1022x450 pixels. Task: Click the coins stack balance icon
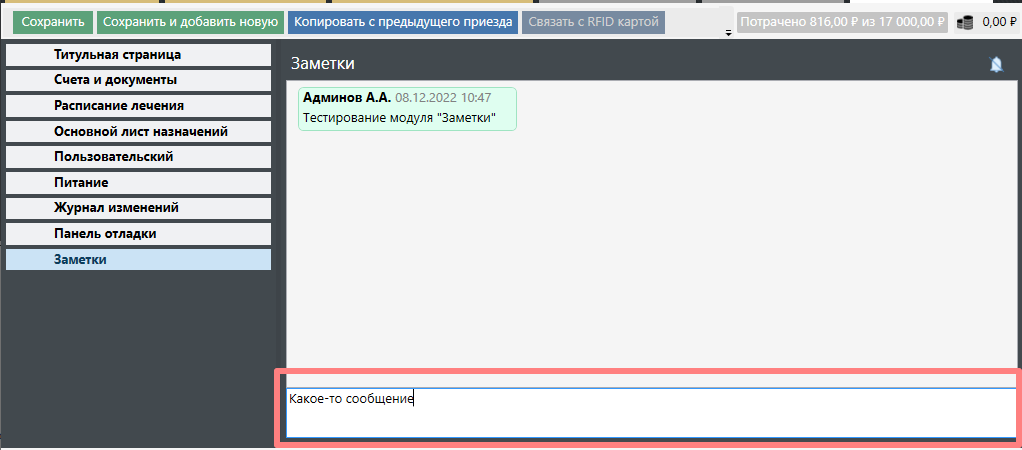click(965, 22)
